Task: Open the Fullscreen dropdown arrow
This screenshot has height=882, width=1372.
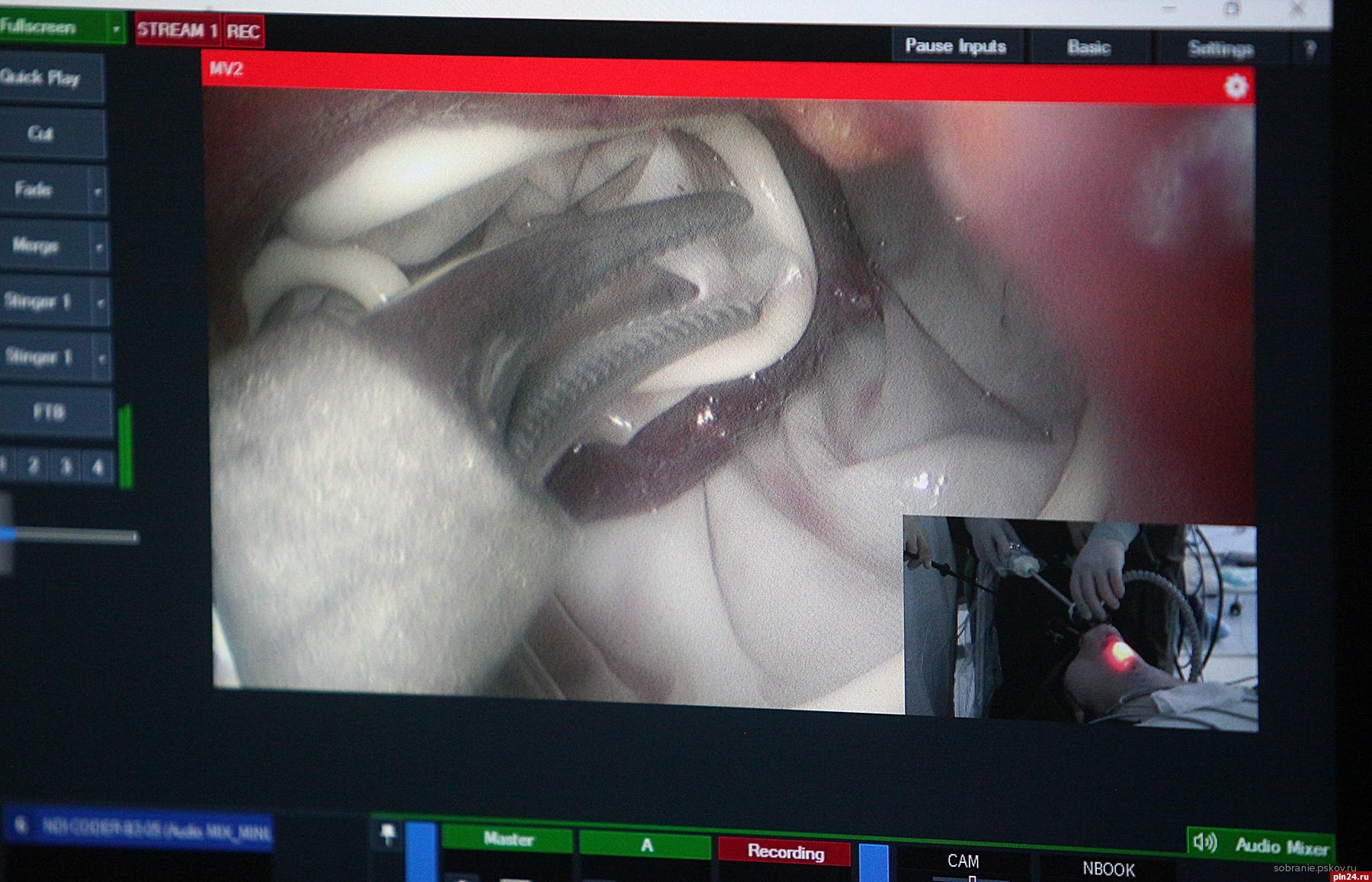Action: pos(116,29)
